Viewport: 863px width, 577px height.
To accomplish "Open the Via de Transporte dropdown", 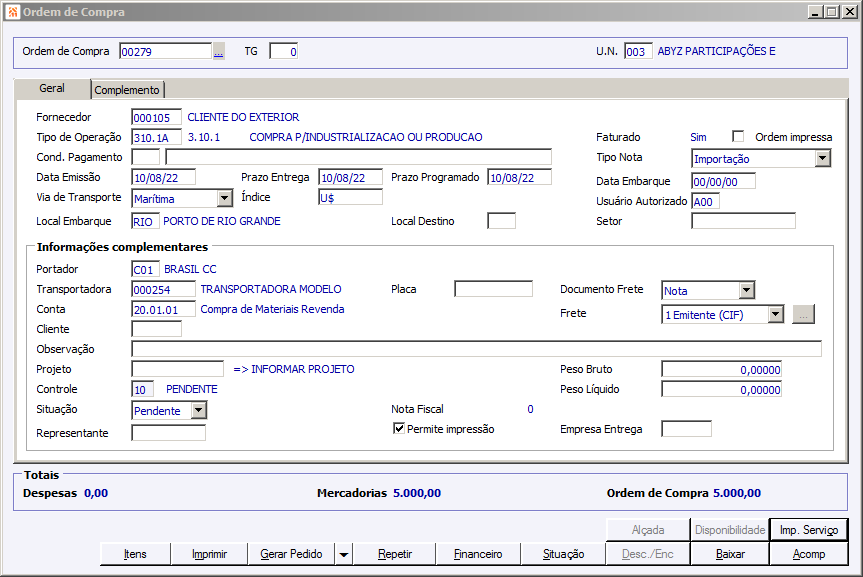I will click(x=224, y=198).
